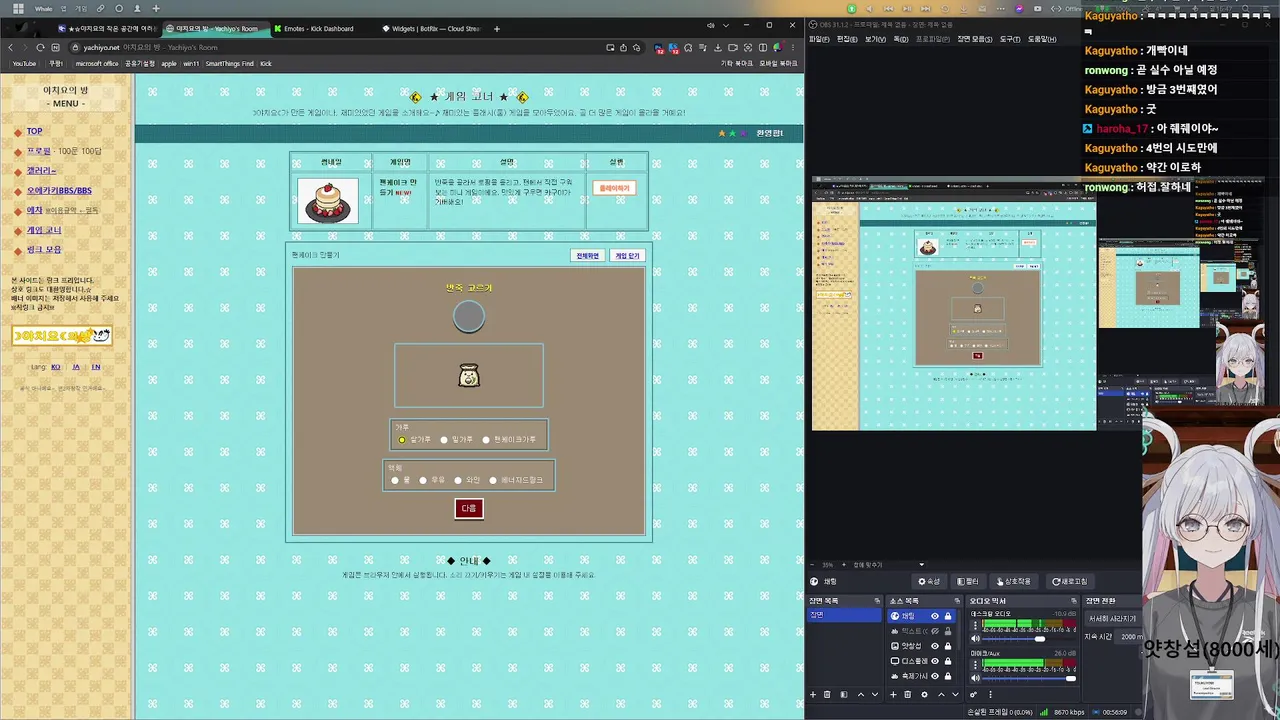
Task: Mute 데스크탑 오디오 speaker icon
Action: pyautogui.click(x=975, y=639)
